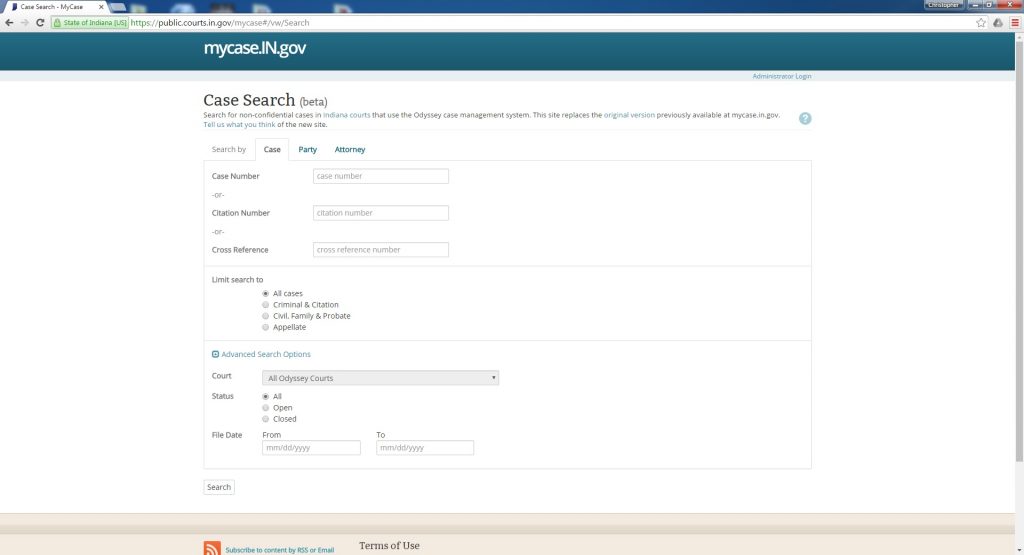Bookmark this page with the star icon
The height and width of the screenshot is (555, 1024).
pyautogui.click(x=981, y=22)
